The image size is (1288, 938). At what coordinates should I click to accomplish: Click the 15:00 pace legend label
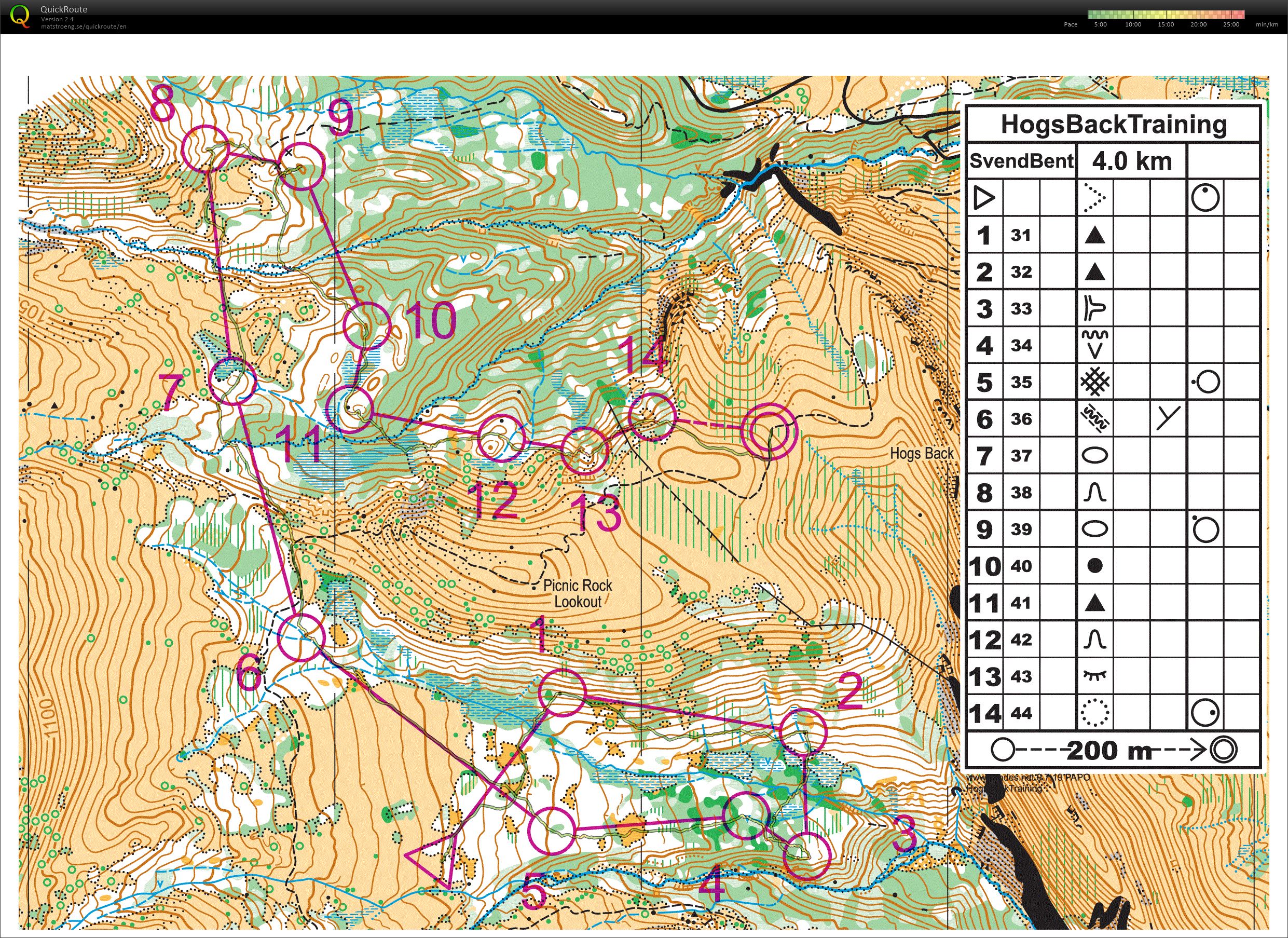click(1166, 24)
